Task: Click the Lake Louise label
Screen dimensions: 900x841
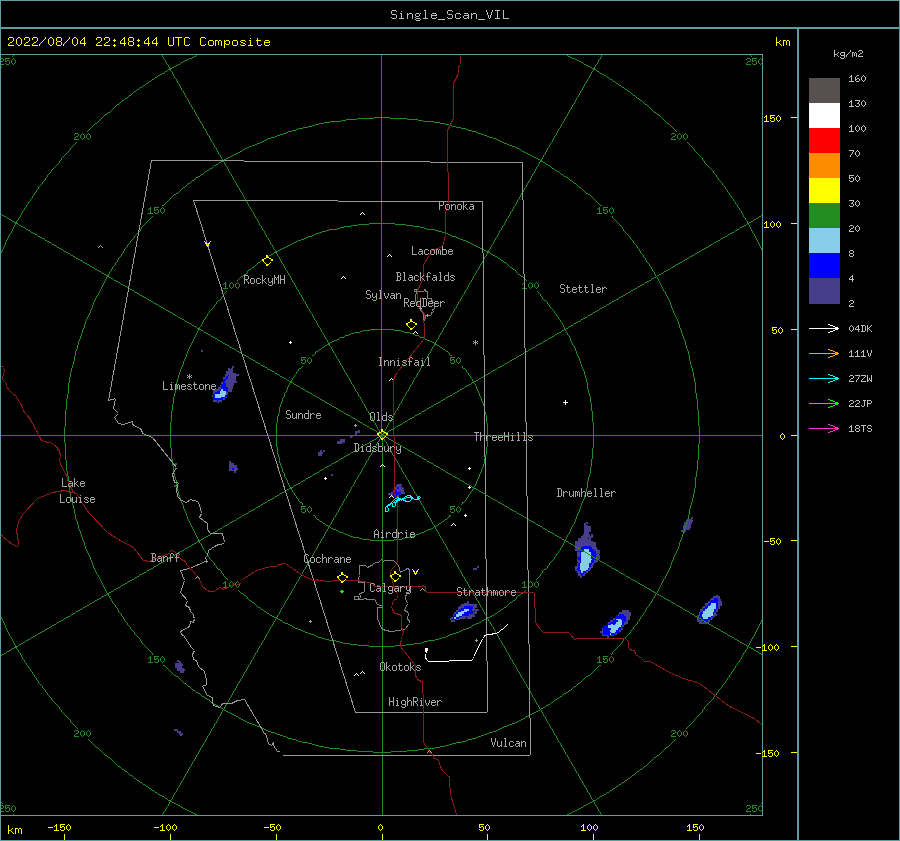Action: tap(77, 491)
